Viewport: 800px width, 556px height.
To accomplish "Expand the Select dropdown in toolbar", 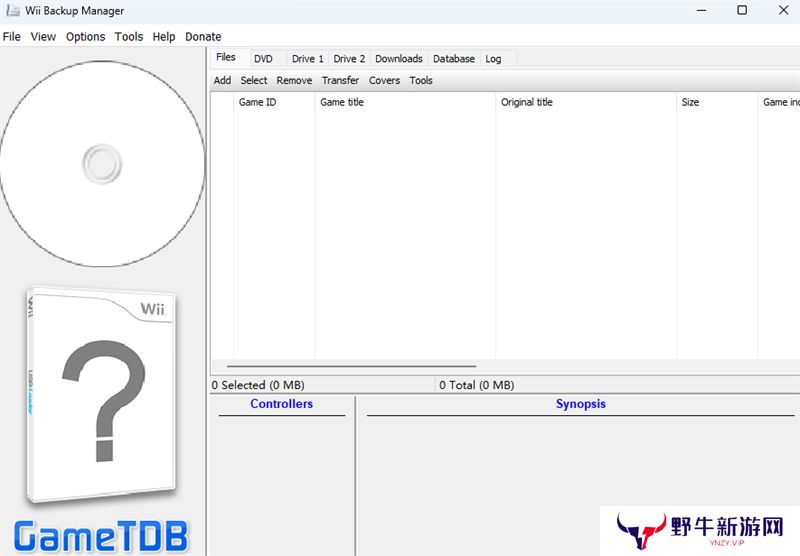I will [253, 81].
